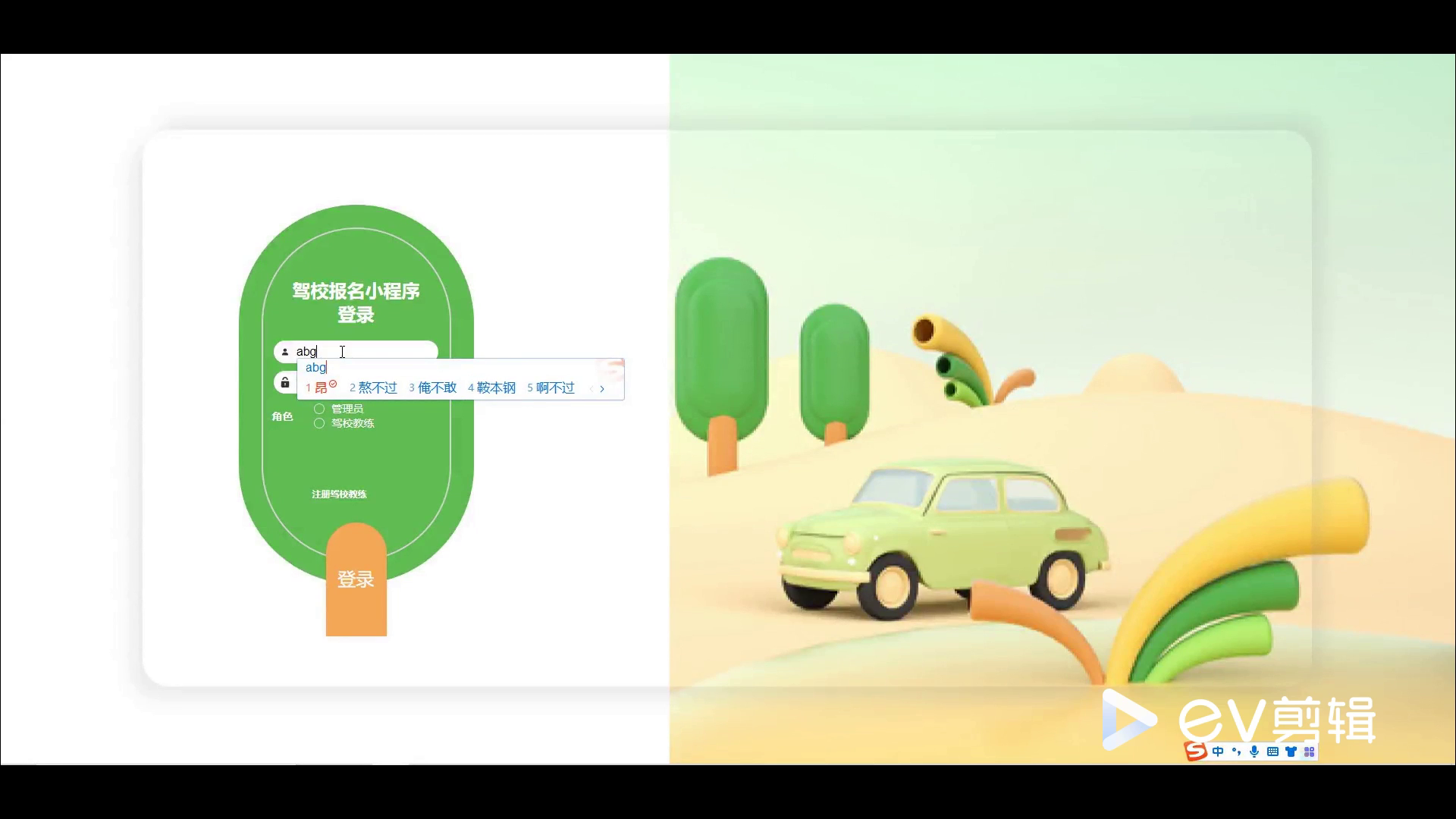
Task: Go to next page of IME candidates
Action: click(x=602, y=389)
